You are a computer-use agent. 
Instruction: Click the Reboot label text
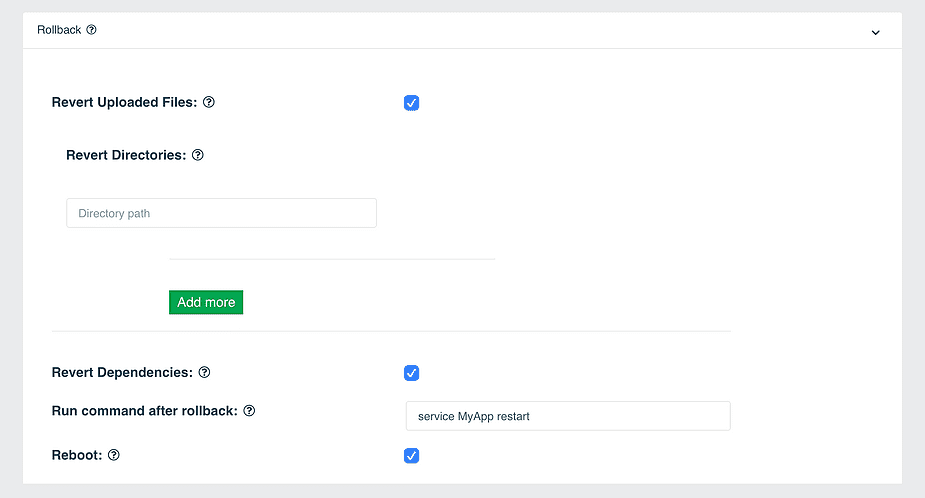(x=77, y=455)
